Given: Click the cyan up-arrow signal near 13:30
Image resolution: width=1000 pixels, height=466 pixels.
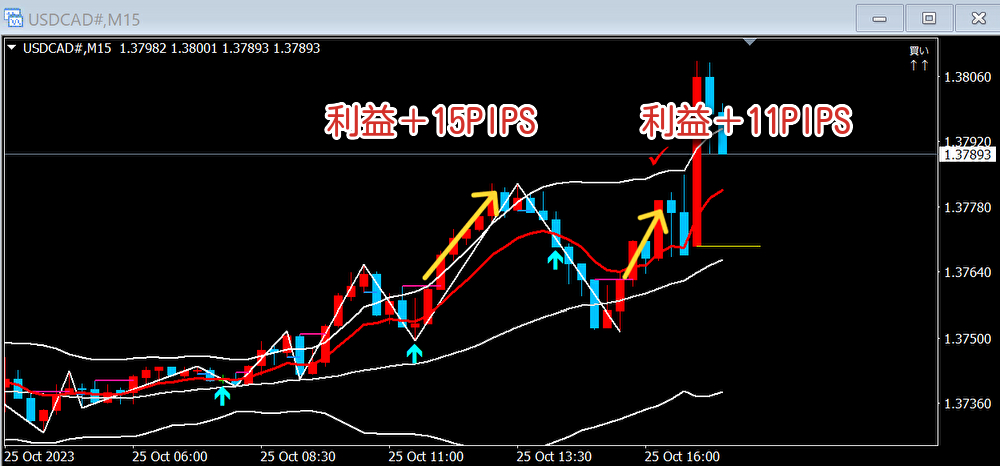Looking at the screenshot, I should [x=555, y=259].
